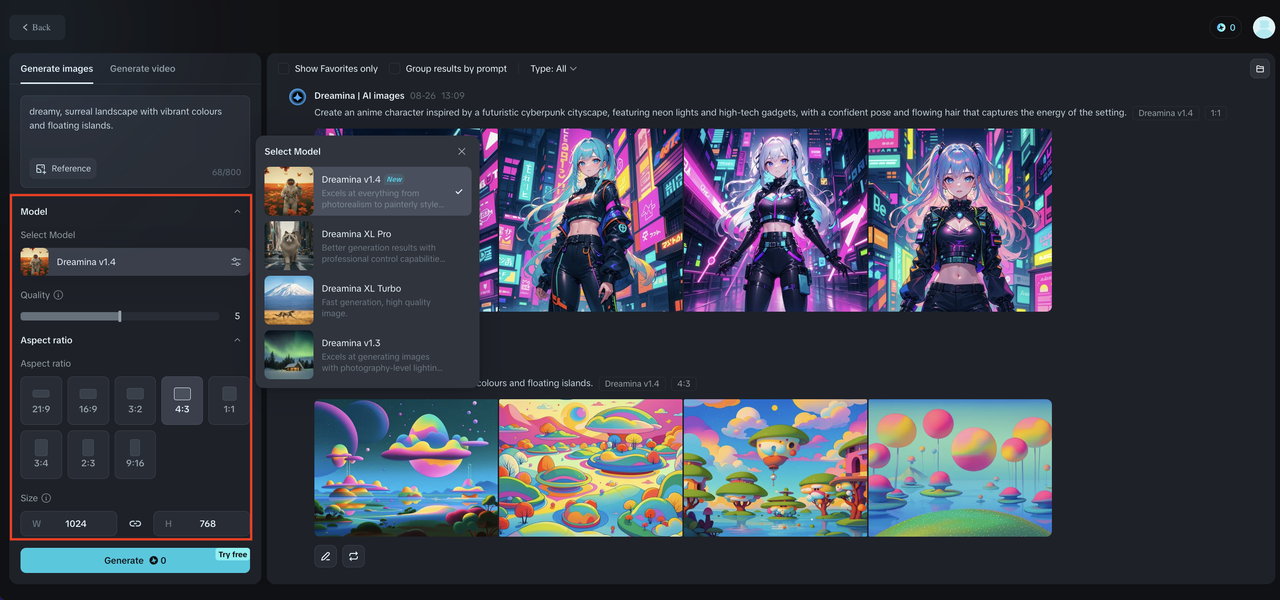Click the Dreamina v1.4 tag on landscape prompt
Screen dimensions: 1280x600
coord(632,383)
